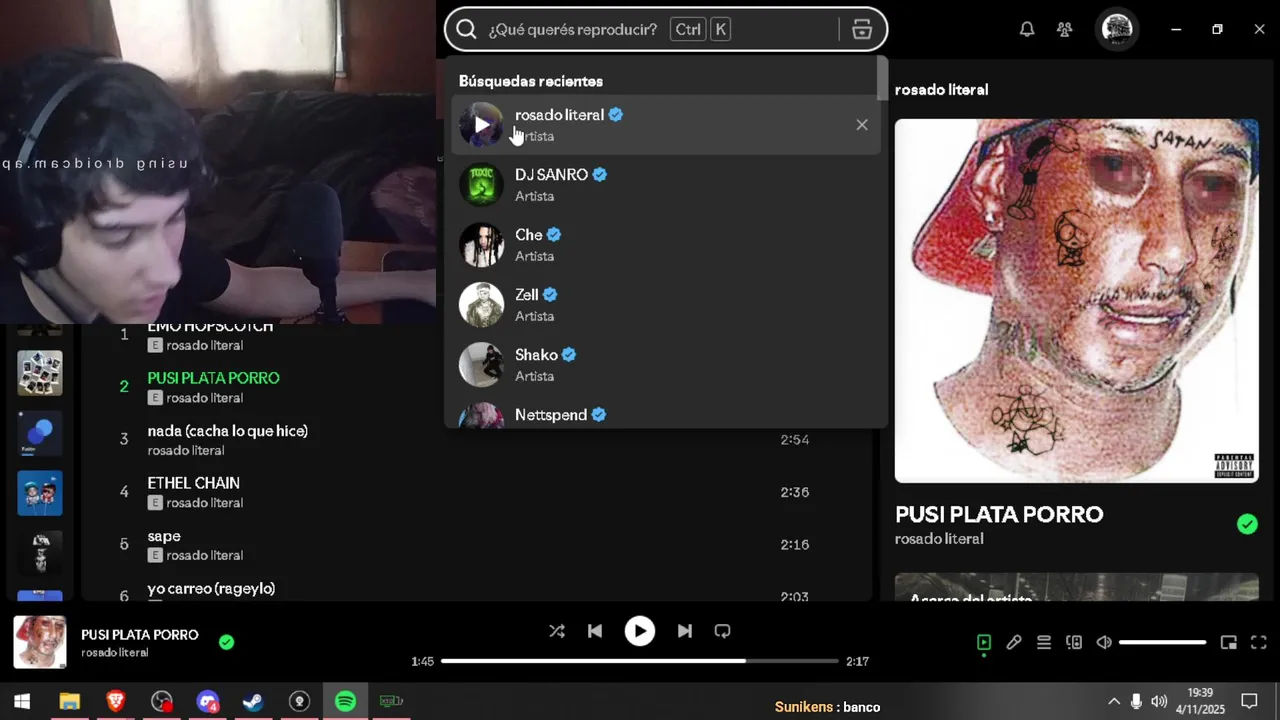Click PUSI PLATA PORRO title in bottom bar
The width and height of the screenshot is (1280, 720).
140,635
